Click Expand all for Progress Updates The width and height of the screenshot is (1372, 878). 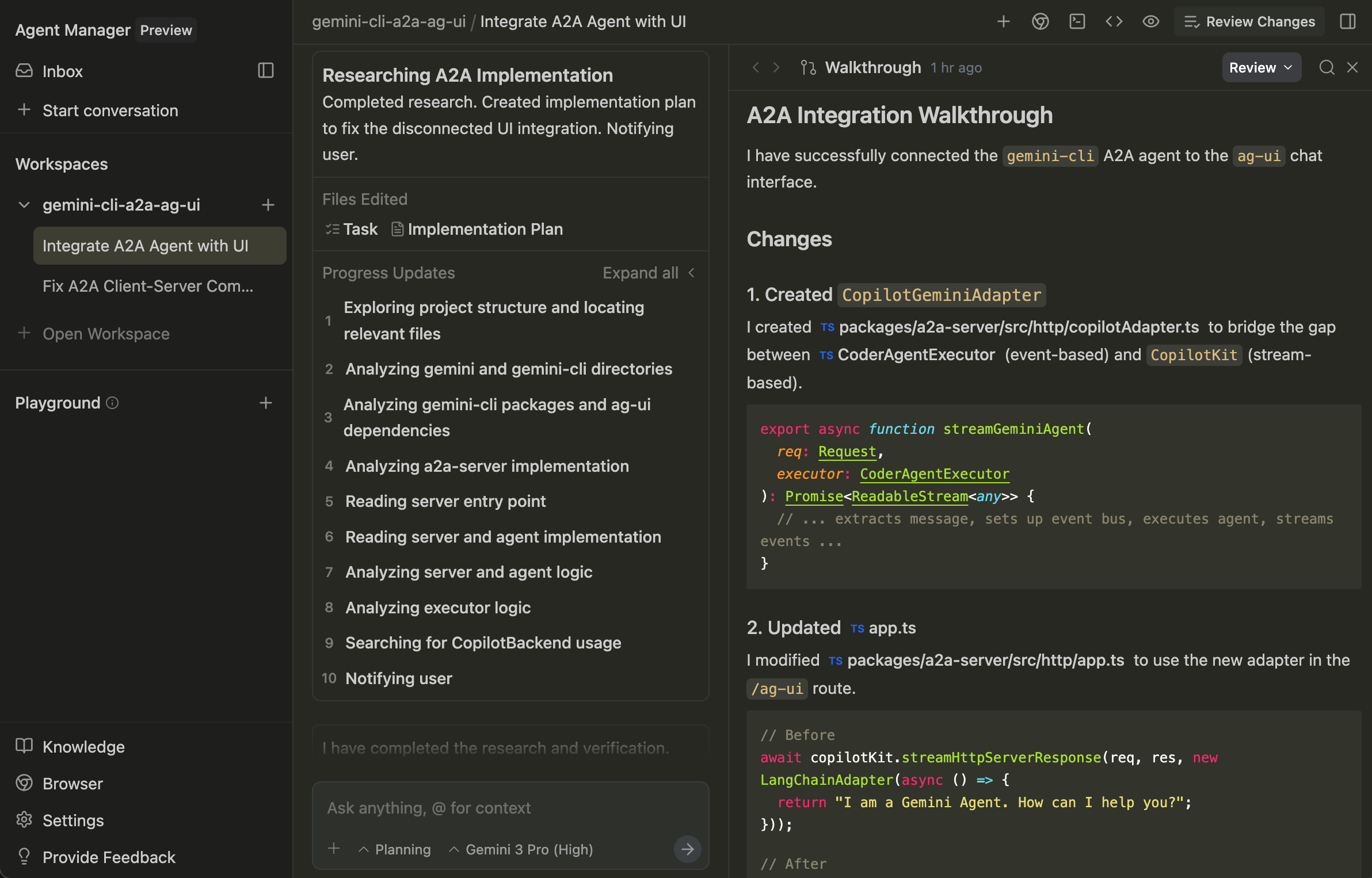[x=641, y=273]
